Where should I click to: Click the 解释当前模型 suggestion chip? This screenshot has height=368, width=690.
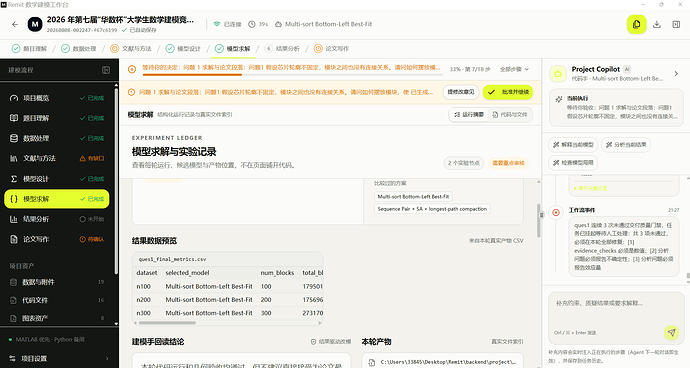tap(573, 144)
